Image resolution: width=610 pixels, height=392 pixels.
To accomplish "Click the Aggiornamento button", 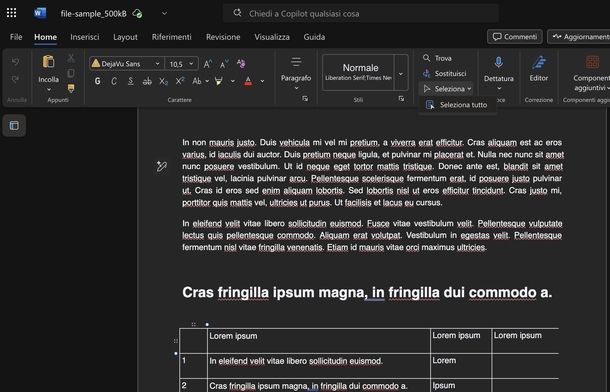I will 579,37.
